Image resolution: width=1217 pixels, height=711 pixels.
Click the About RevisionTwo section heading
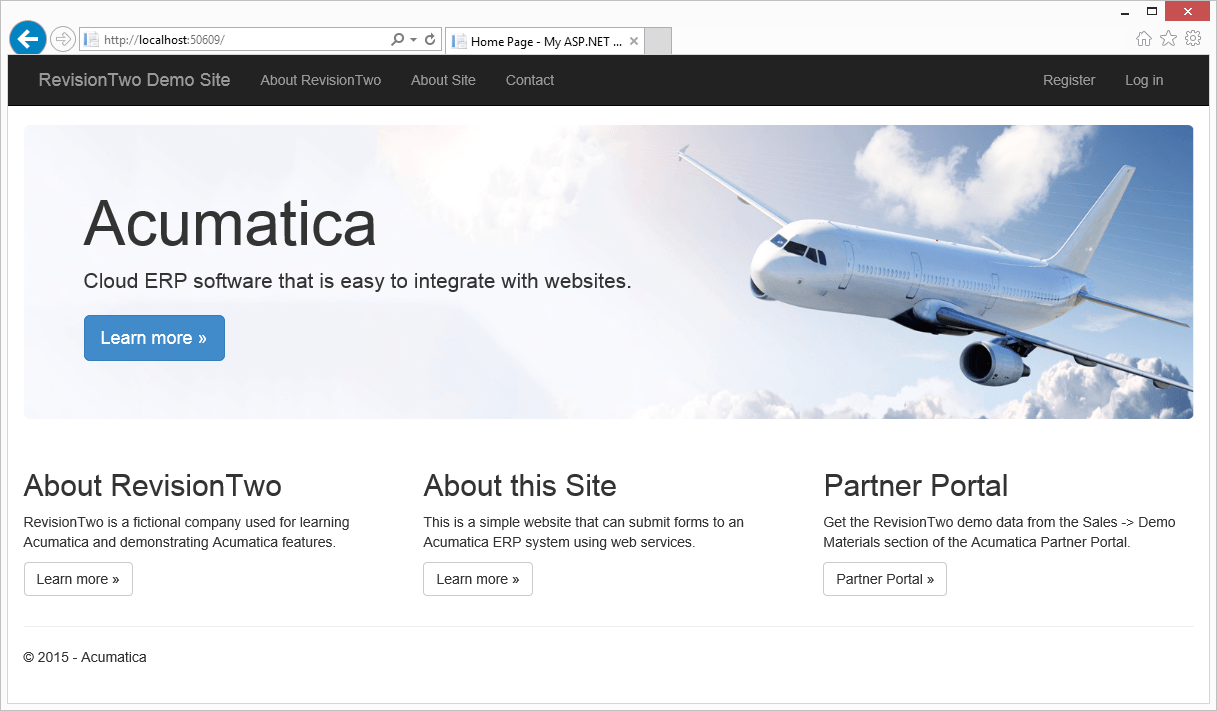[x=152, y=486]
